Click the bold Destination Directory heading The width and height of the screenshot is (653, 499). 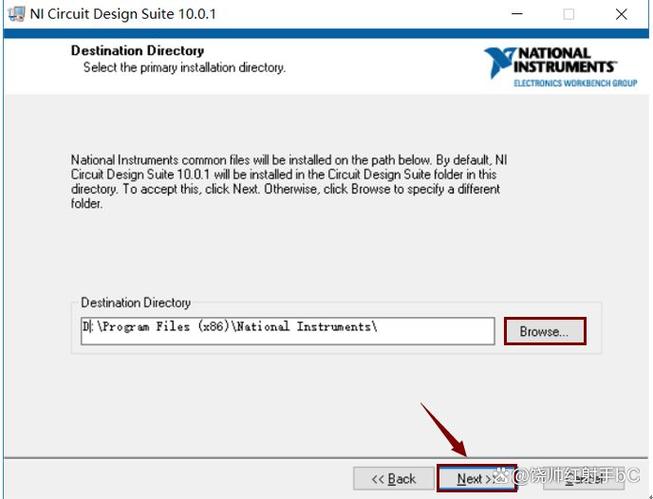click(137, 50)
